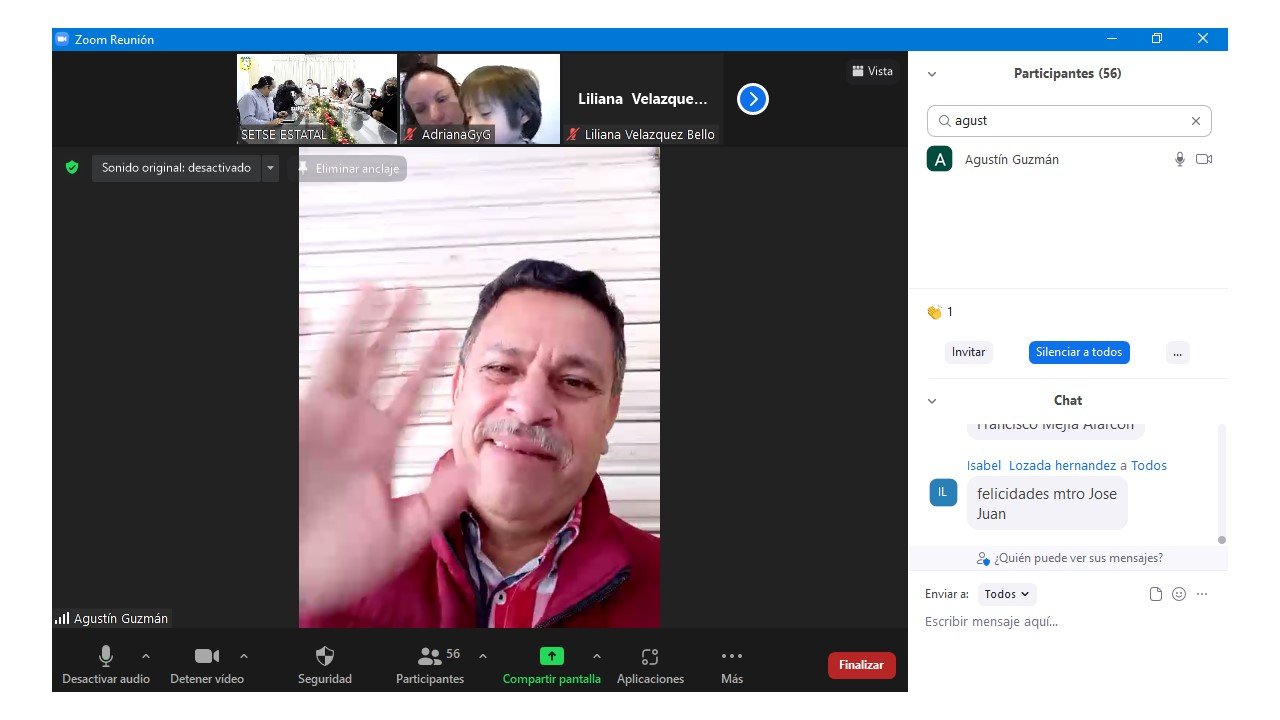Screen dimensions: 1280x720
Task: Toggle Detener vídeo camera
Action: click(x=207, y=657)
